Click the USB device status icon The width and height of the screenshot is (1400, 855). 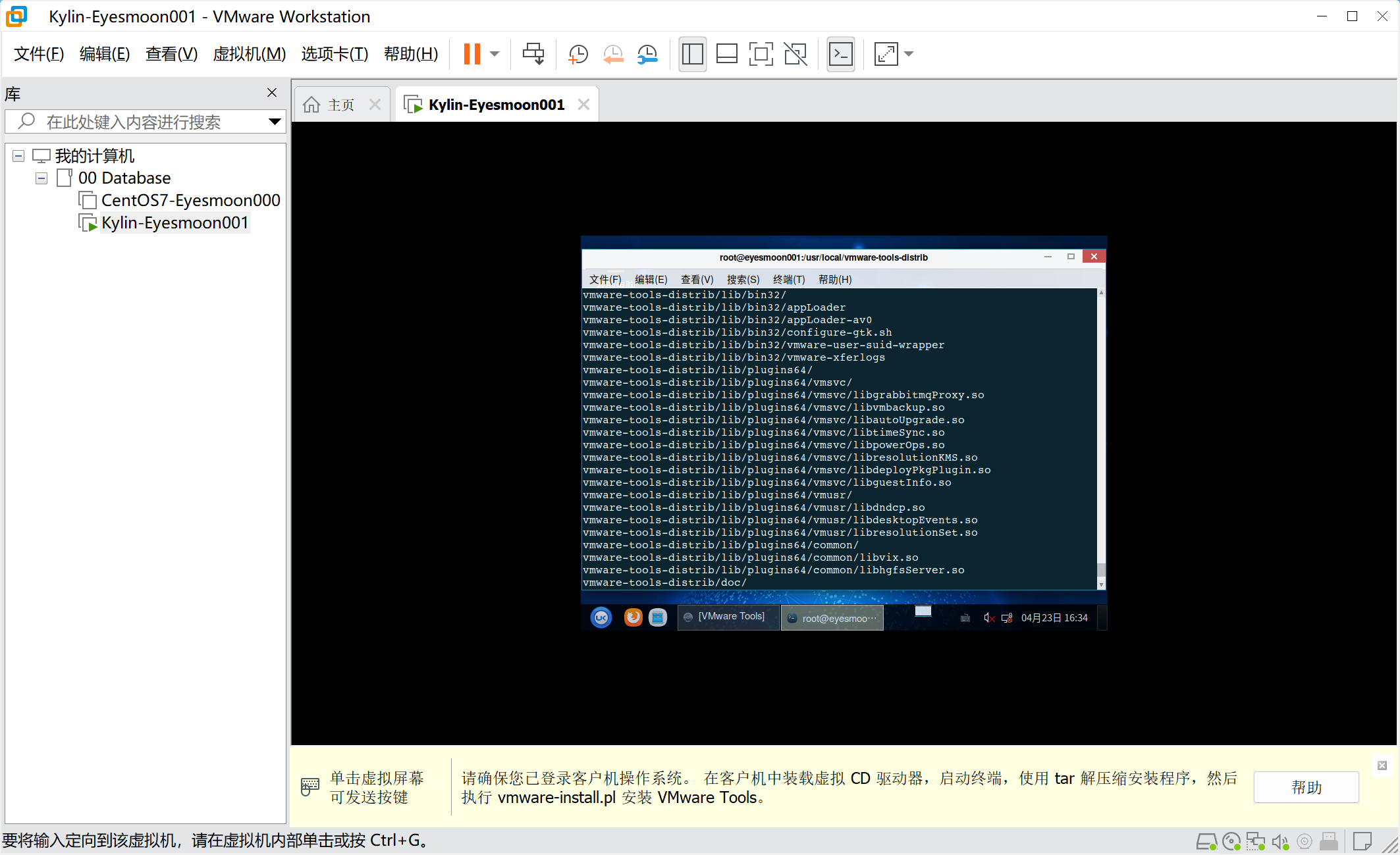(x=1329, y=842)
